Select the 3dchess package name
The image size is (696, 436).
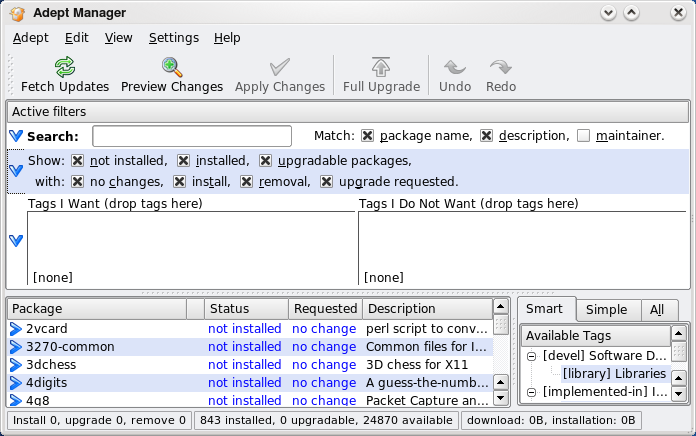pyautogui.click(x=51, y=365)
